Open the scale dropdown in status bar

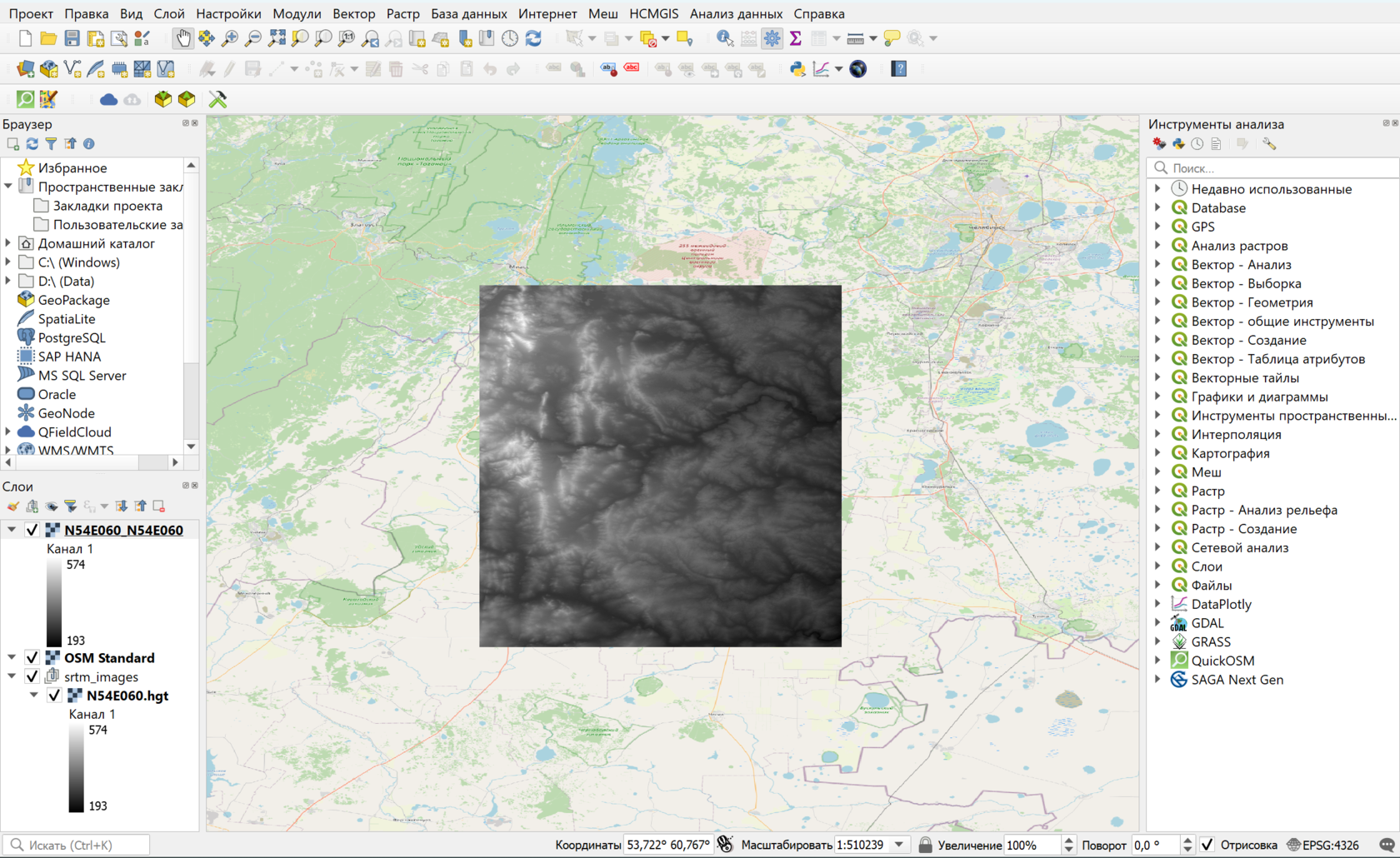tap(899, 845)
